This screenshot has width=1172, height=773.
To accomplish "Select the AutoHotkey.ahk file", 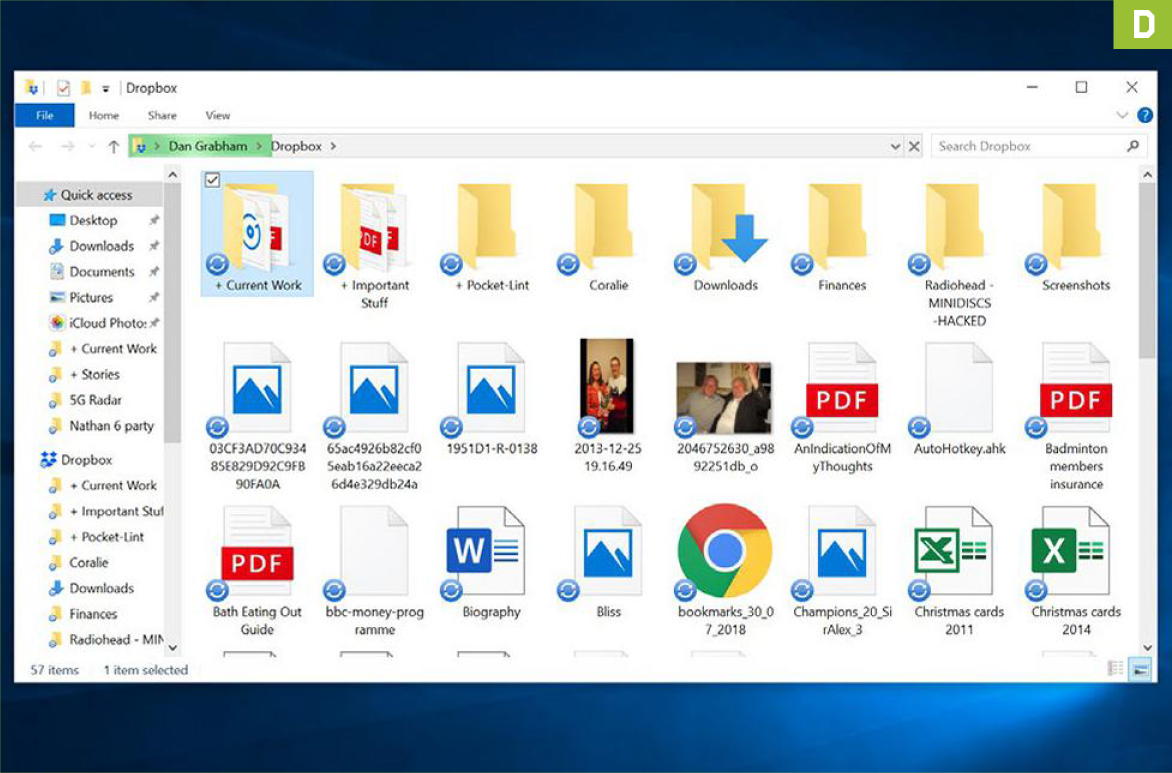I will click(x=959, y=399).
